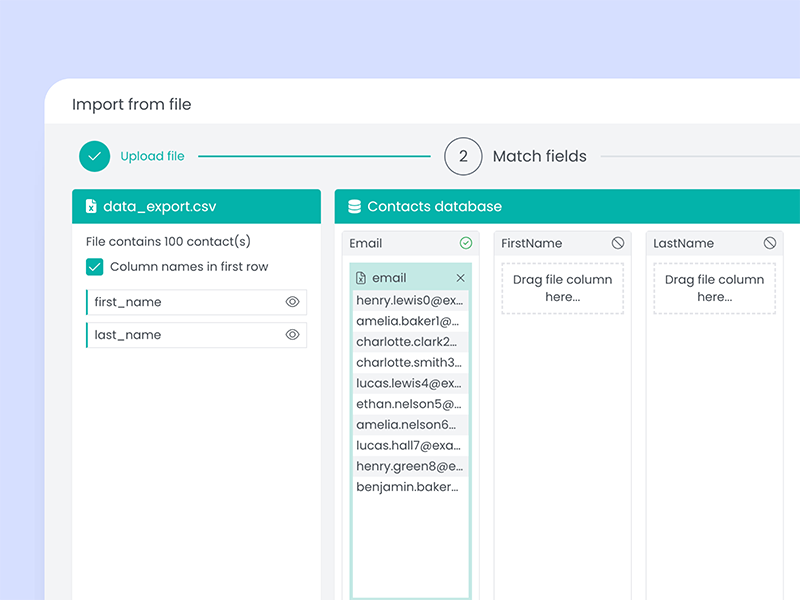800x600 pixels.
Task: Click the file icon beside data_export.csv
Action: (x=92, y=207)
